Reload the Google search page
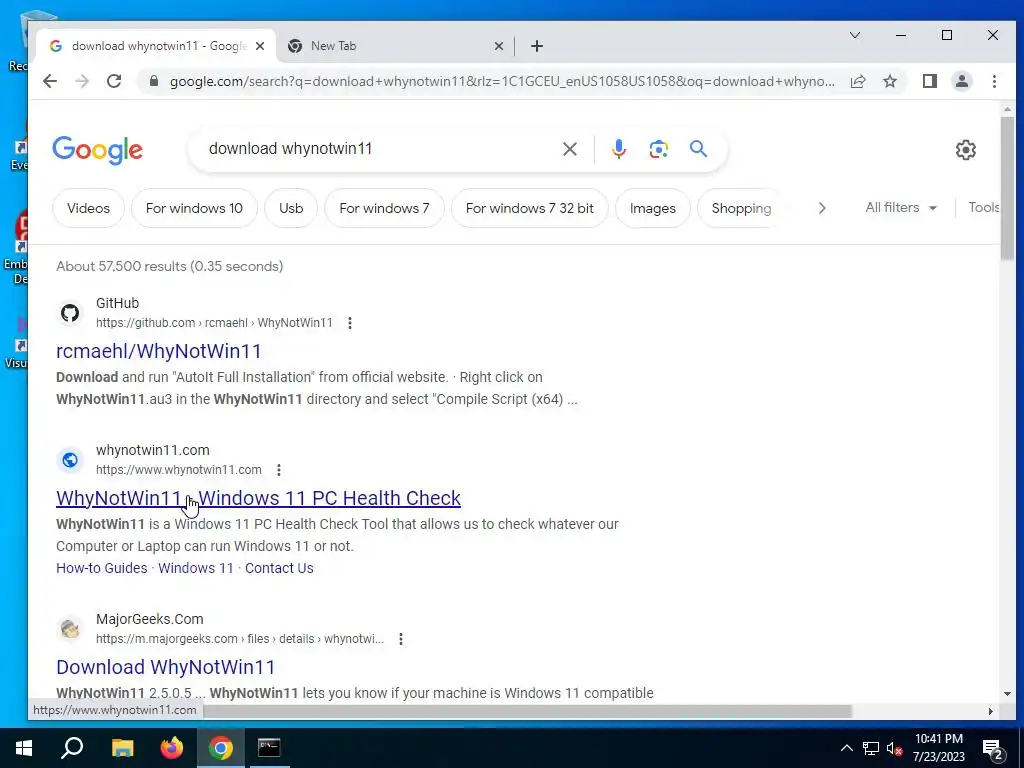This screenshot has width=1024, height=768. [114, 81]
